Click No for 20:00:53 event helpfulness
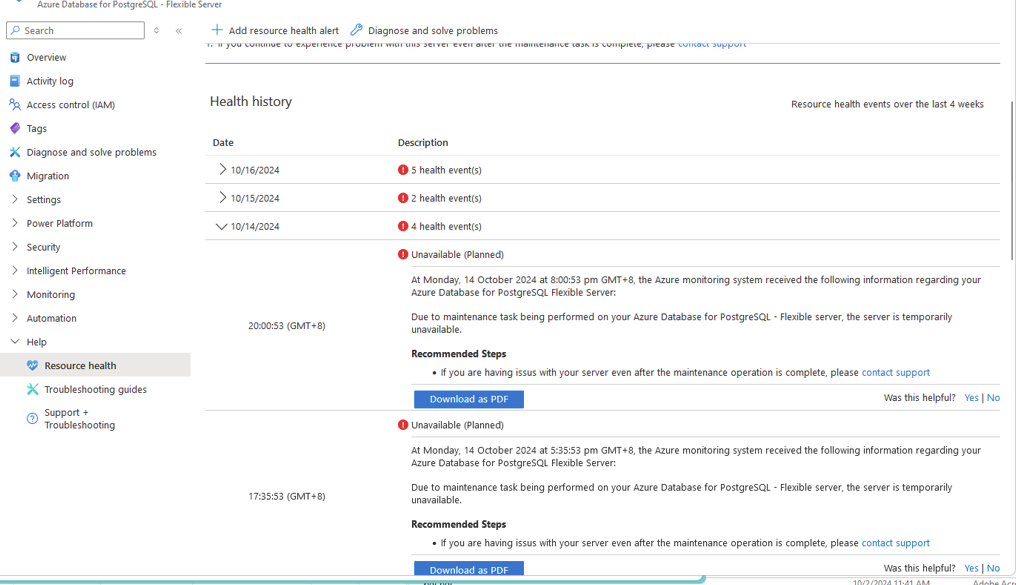Image resolution: width=1016 pixels, height=585 pixels. pos(993,398)
